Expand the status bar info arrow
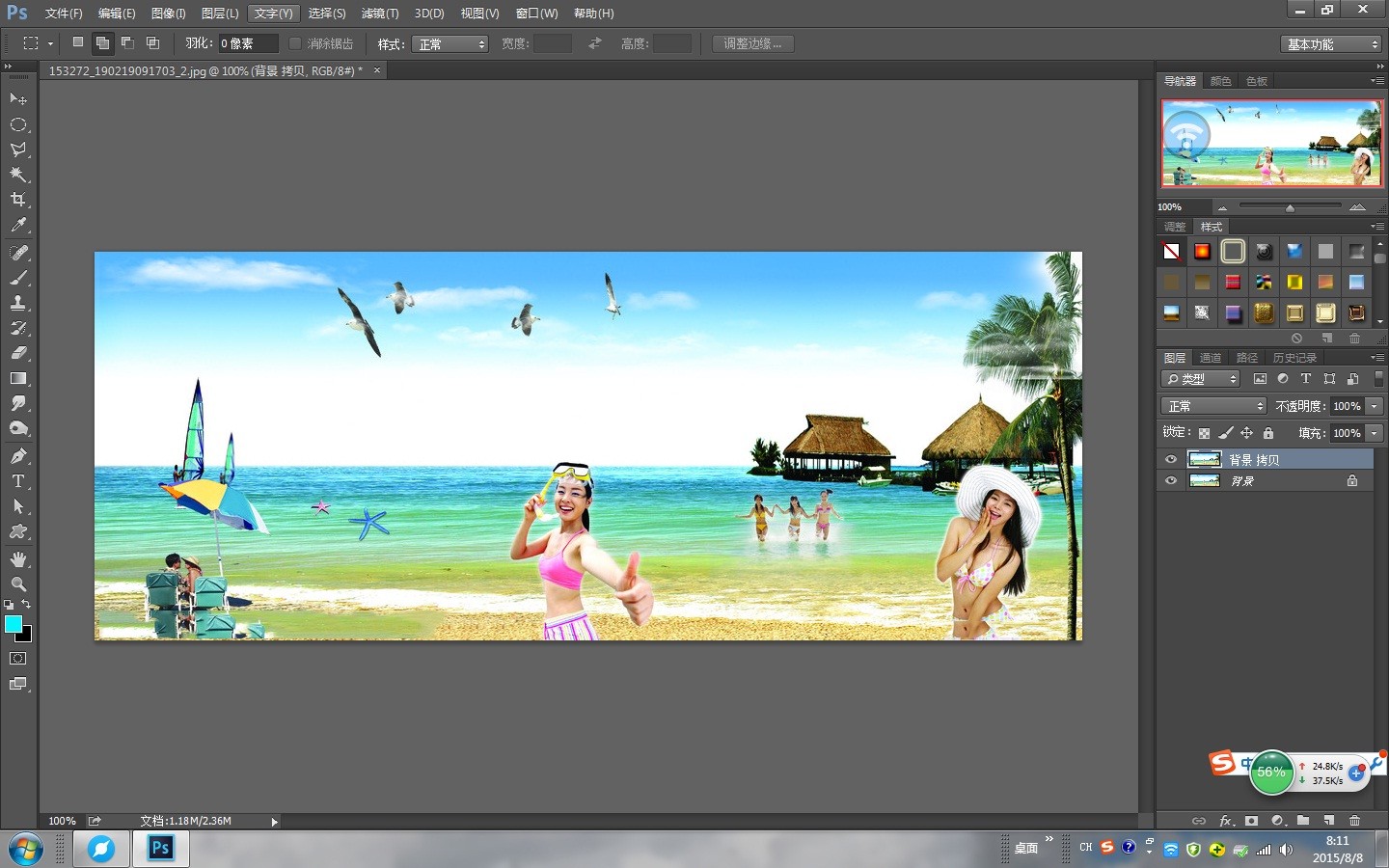The width and height of the screenshot is (1389, 868). [x=274, y=822]
